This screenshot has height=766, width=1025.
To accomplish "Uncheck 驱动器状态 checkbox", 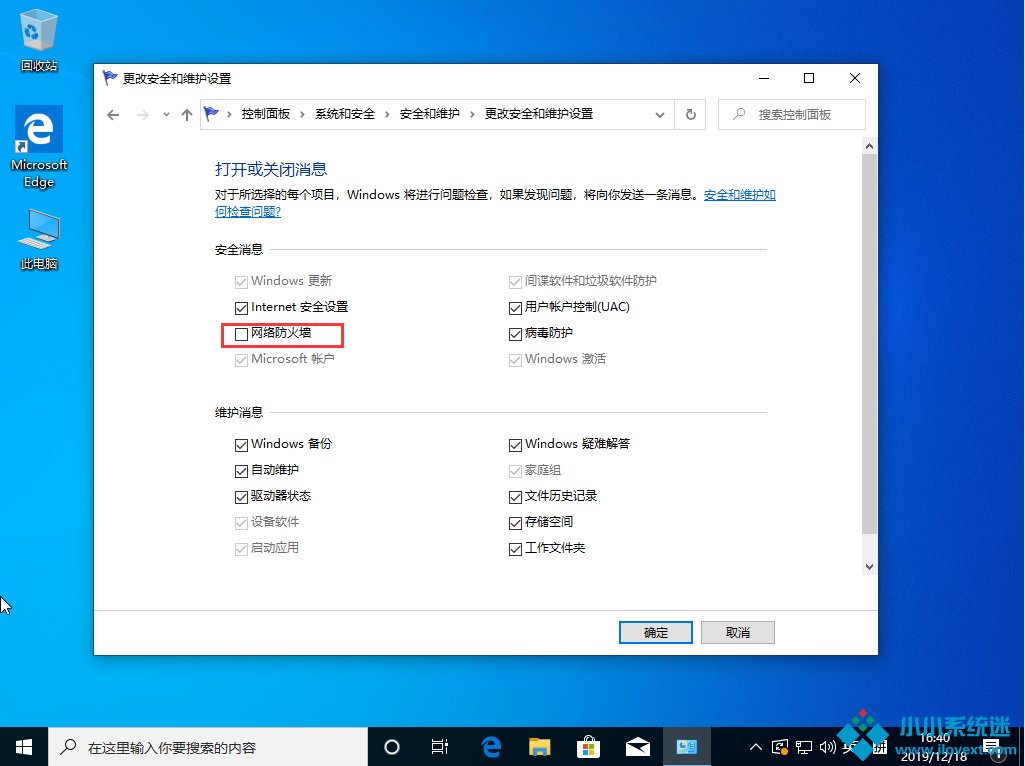I will (241, 497).
